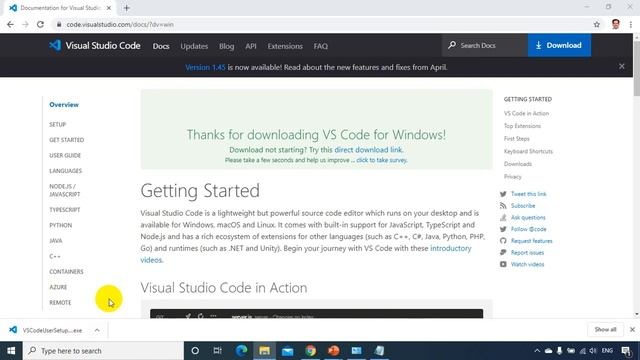Jump to Keyboard Shortcuts section
This screenshot has width=640, height=360.
[x=528, y=151]
